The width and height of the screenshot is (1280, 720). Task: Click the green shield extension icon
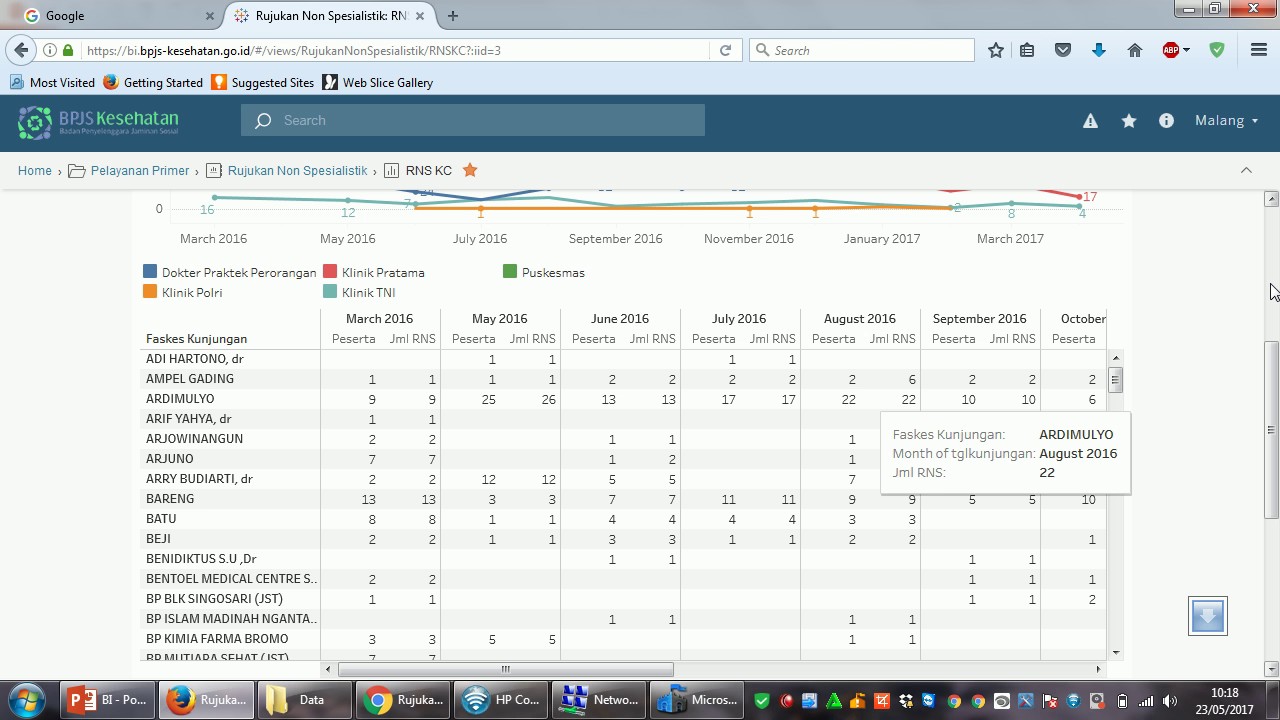[1217, 50]
